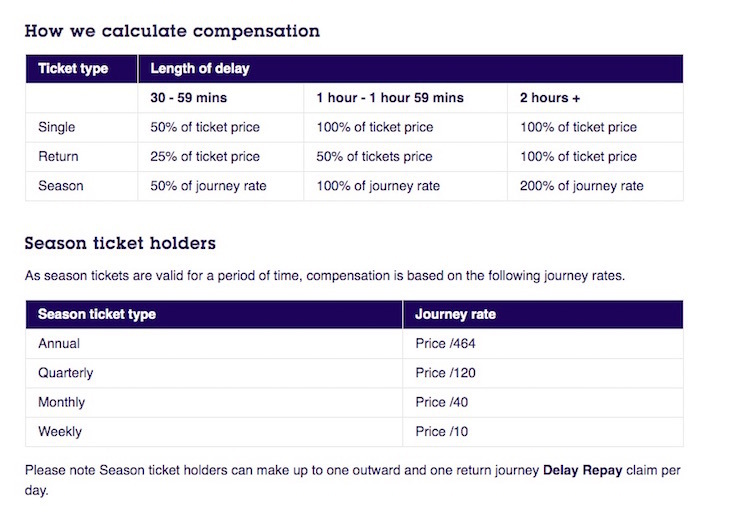Select the 'Price /464' cell
This screenshot has width=730, height=515.
(x=445, y=343)
